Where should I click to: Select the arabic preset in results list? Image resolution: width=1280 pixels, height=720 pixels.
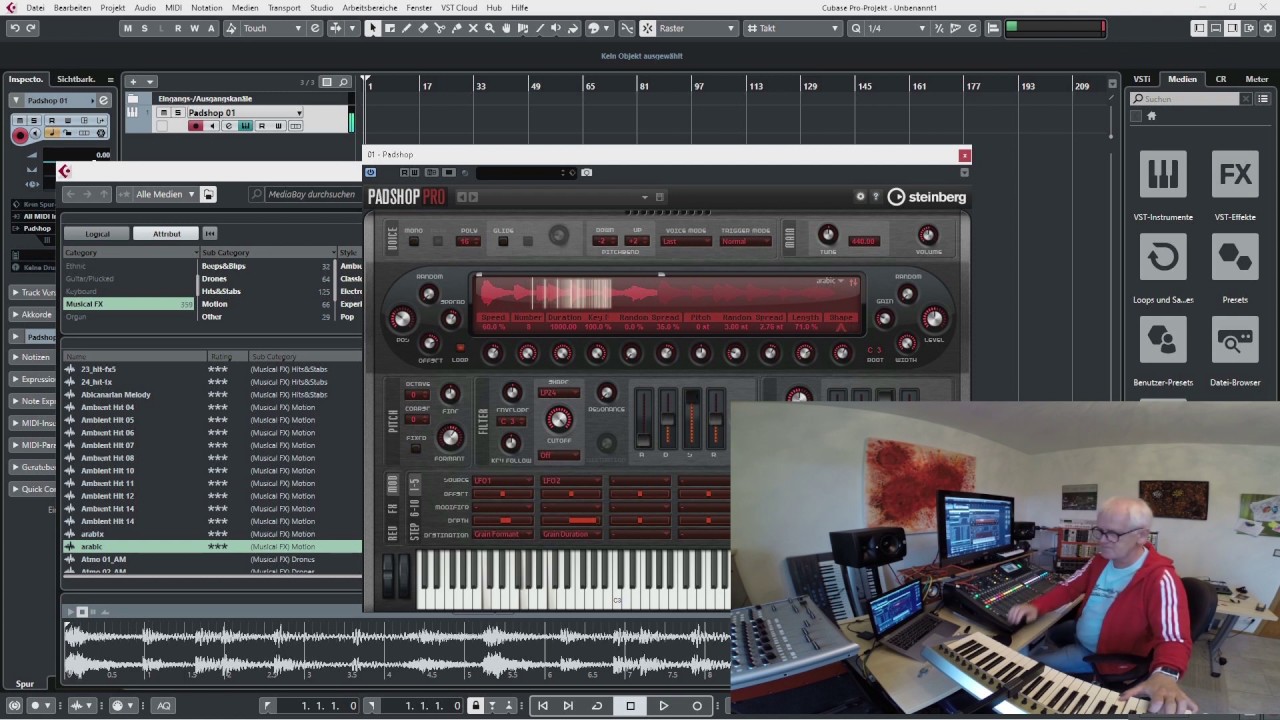tap(213, 547)
